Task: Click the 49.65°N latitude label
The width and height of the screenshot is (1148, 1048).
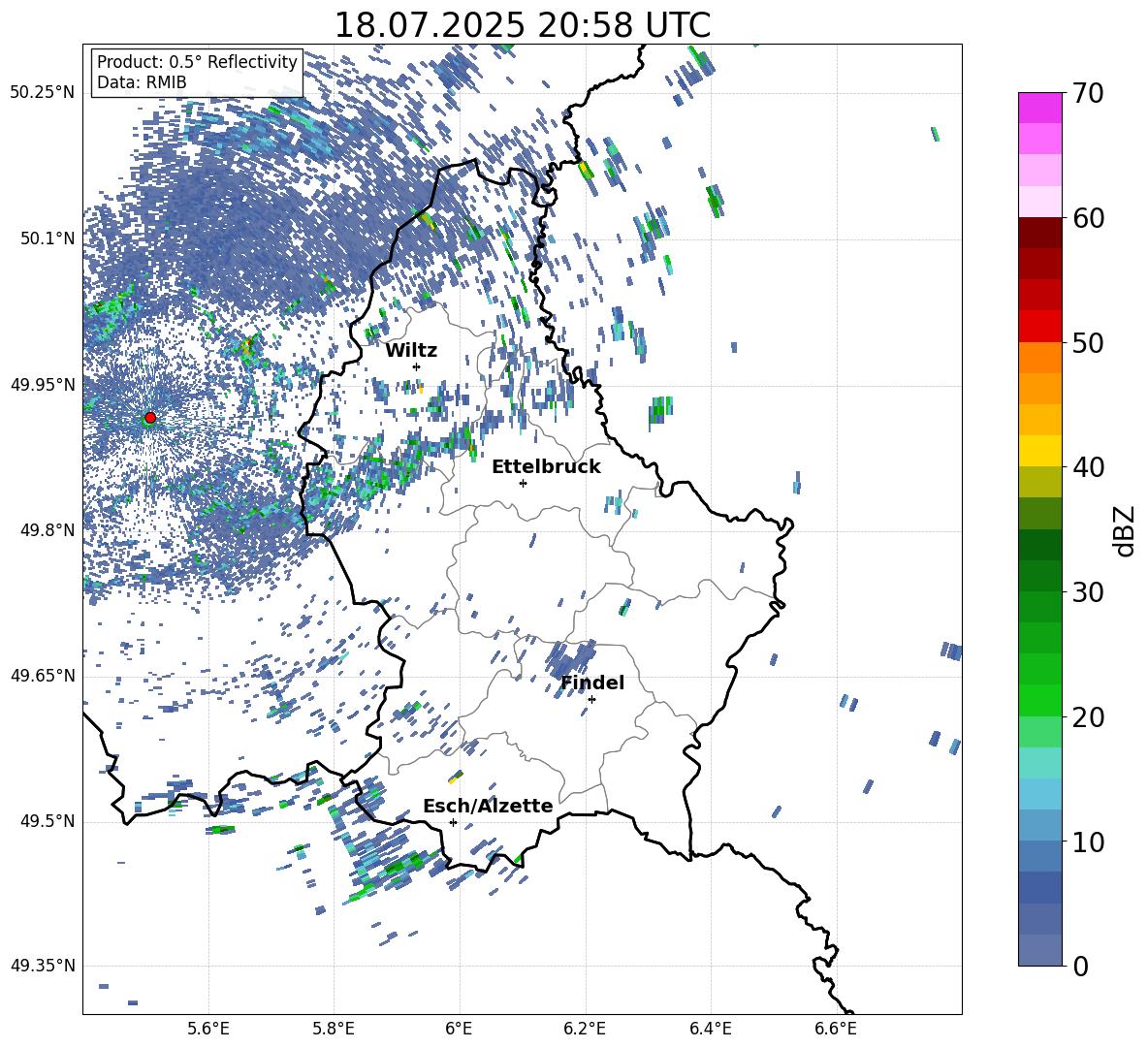Action: click(x=43, y=675)
